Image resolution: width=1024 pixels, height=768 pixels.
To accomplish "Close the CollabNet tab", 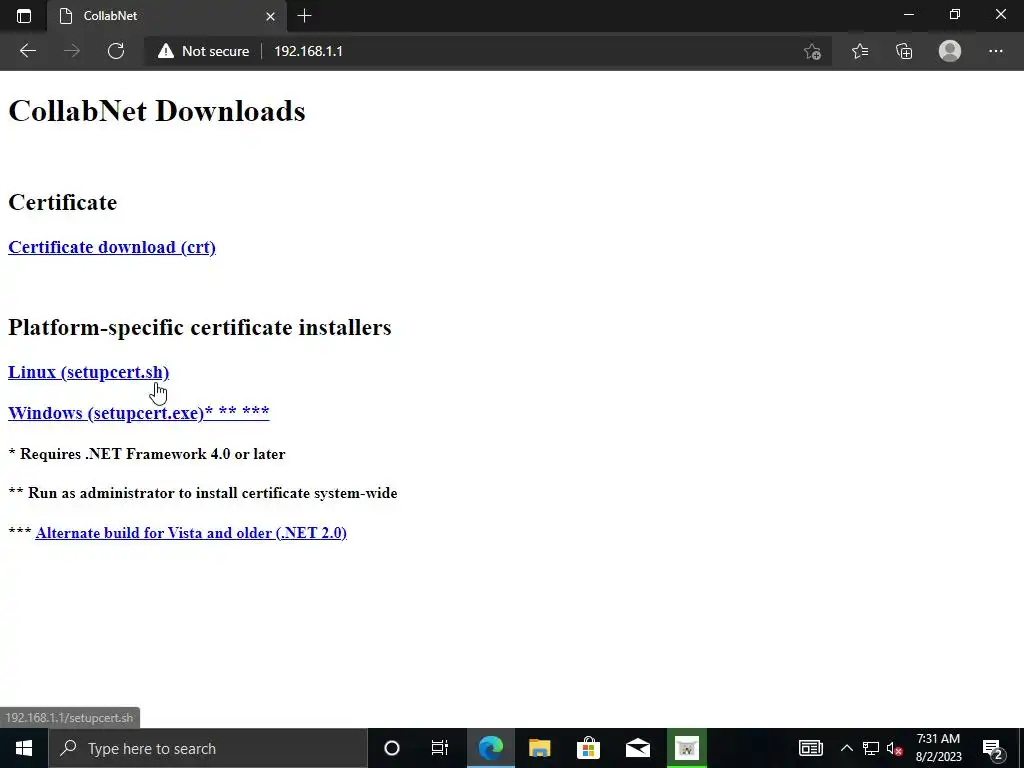I will pos(270,16).
